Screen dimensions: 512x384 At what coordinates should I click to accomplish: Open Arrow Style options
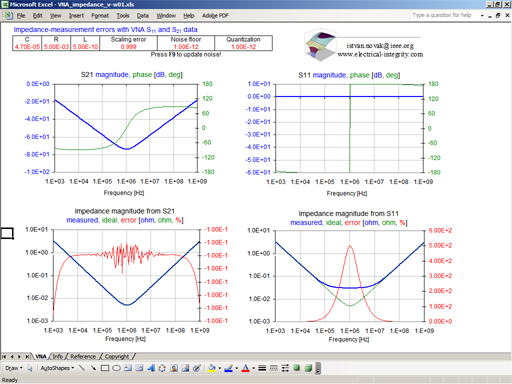285,368
